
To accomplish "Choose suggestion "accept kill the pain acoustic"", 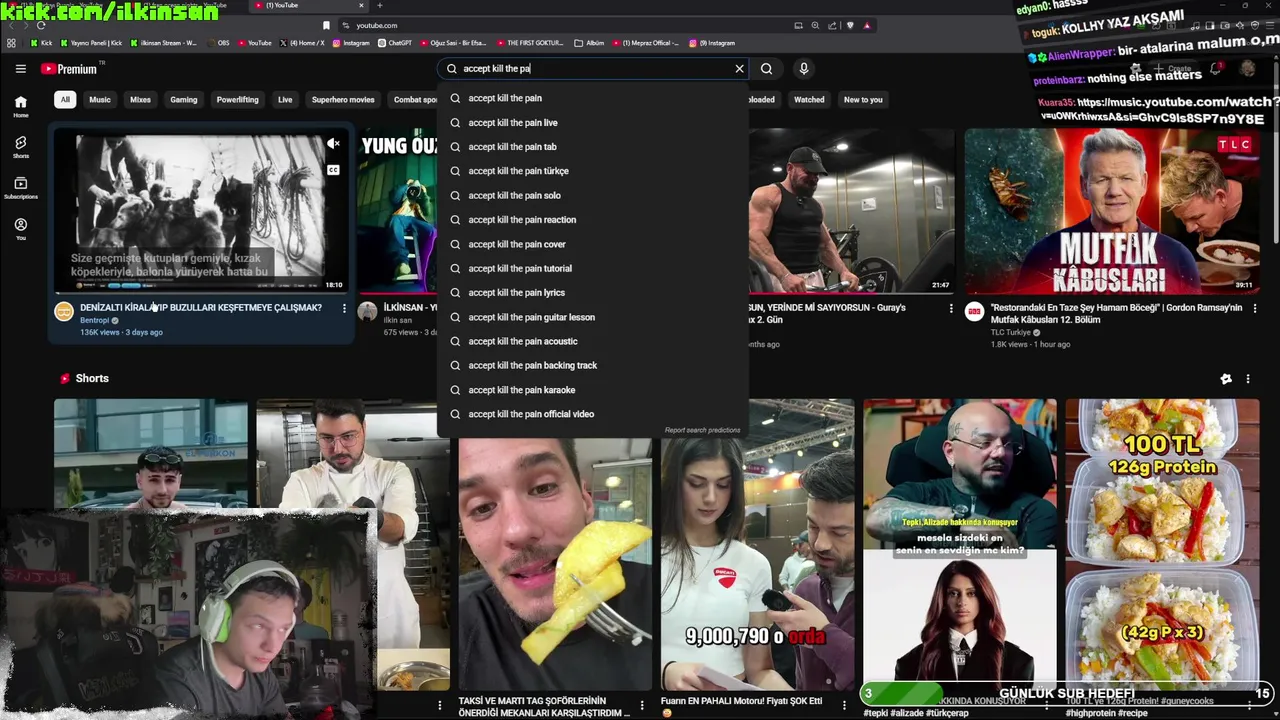I will [593, 341].
